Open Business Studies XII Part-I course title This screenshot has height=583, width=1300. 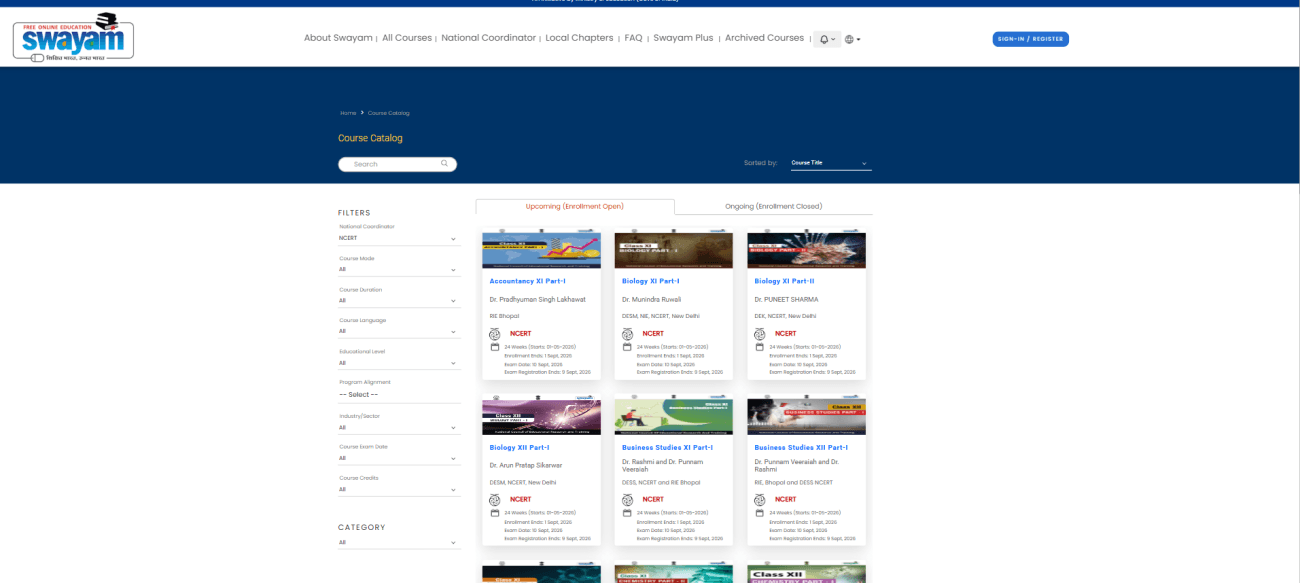pyautogui.click(x=801, y=448)
